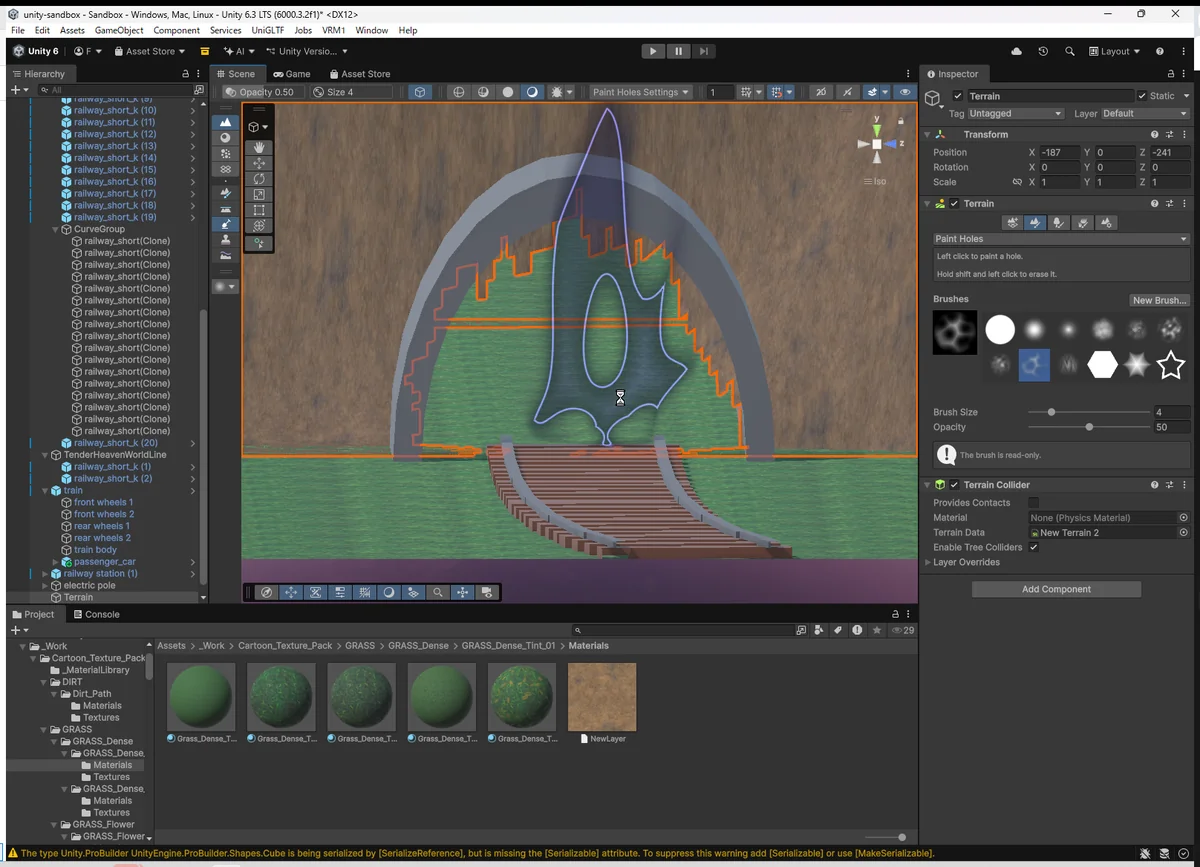Click the Paint Trees terrain button
Viewport: 1200px width, 867px height.
(x=1059, y=223)
